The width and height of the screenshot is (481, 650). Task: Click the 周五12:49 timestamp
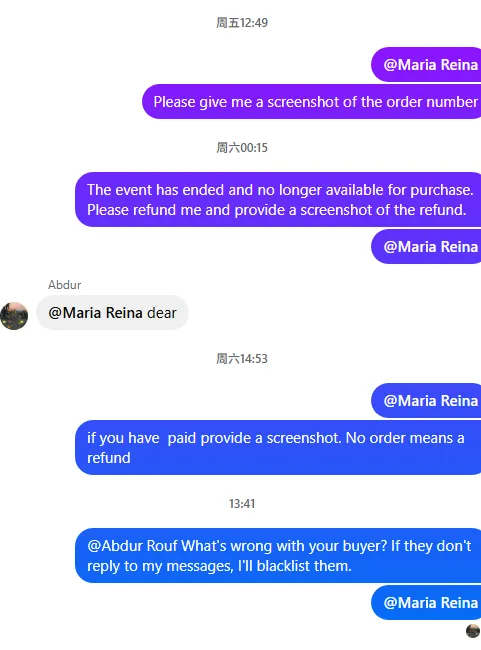tap(242, 22)
